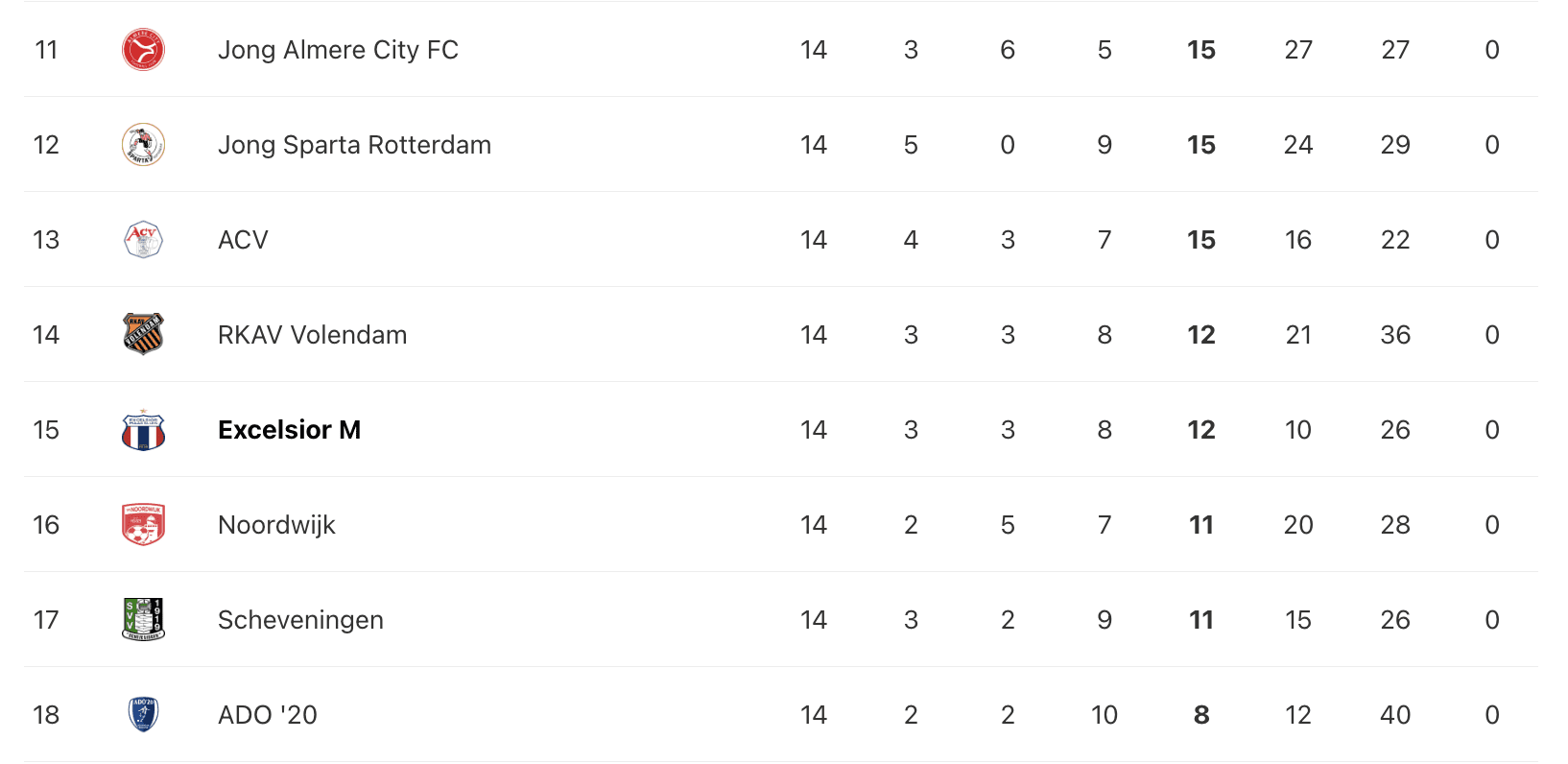Open the ACV team name link

(243, 240)
